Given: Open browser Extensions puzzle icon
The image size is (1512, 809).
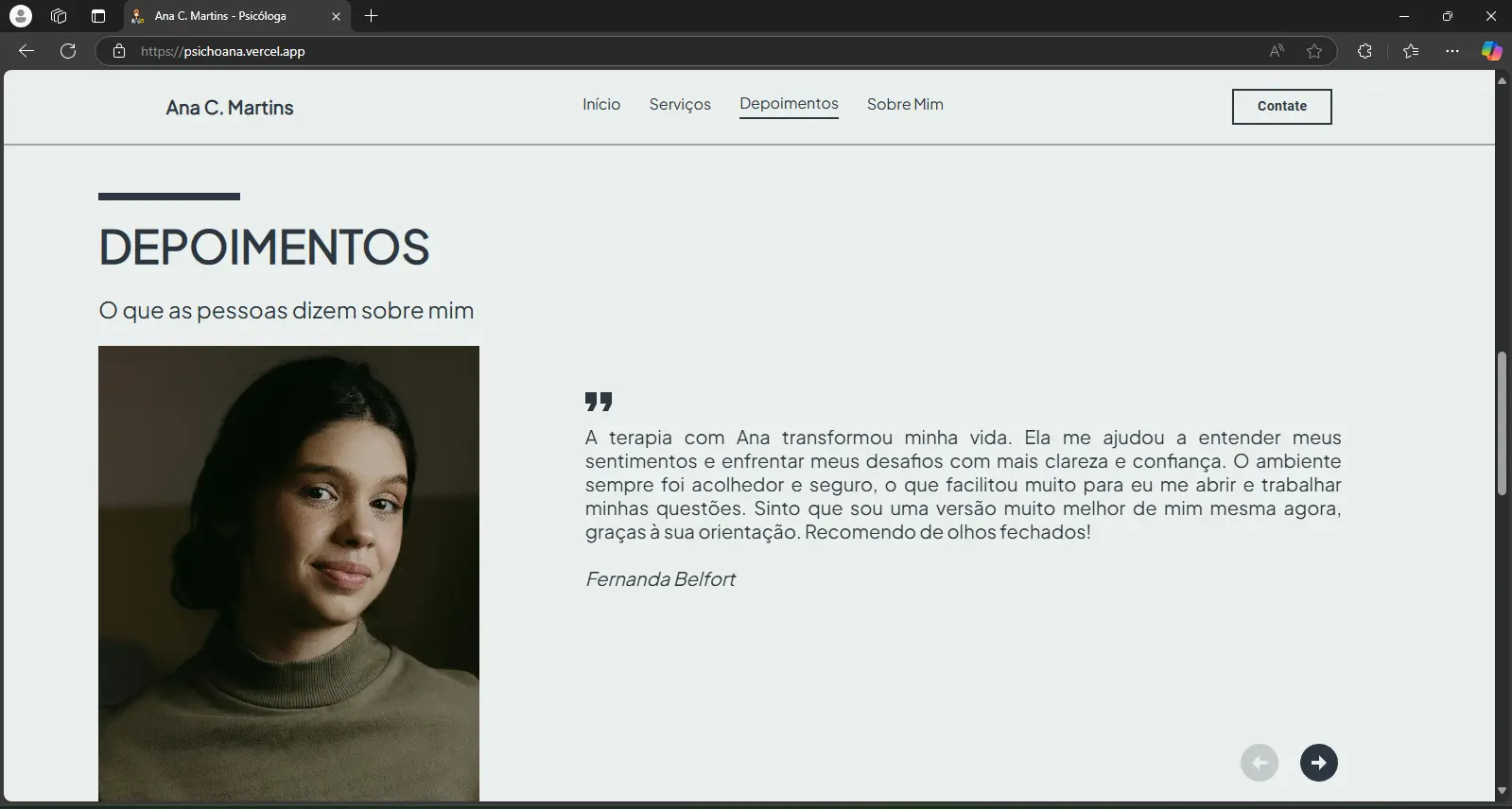Looking at the screenshot, I should [1364, 51].
